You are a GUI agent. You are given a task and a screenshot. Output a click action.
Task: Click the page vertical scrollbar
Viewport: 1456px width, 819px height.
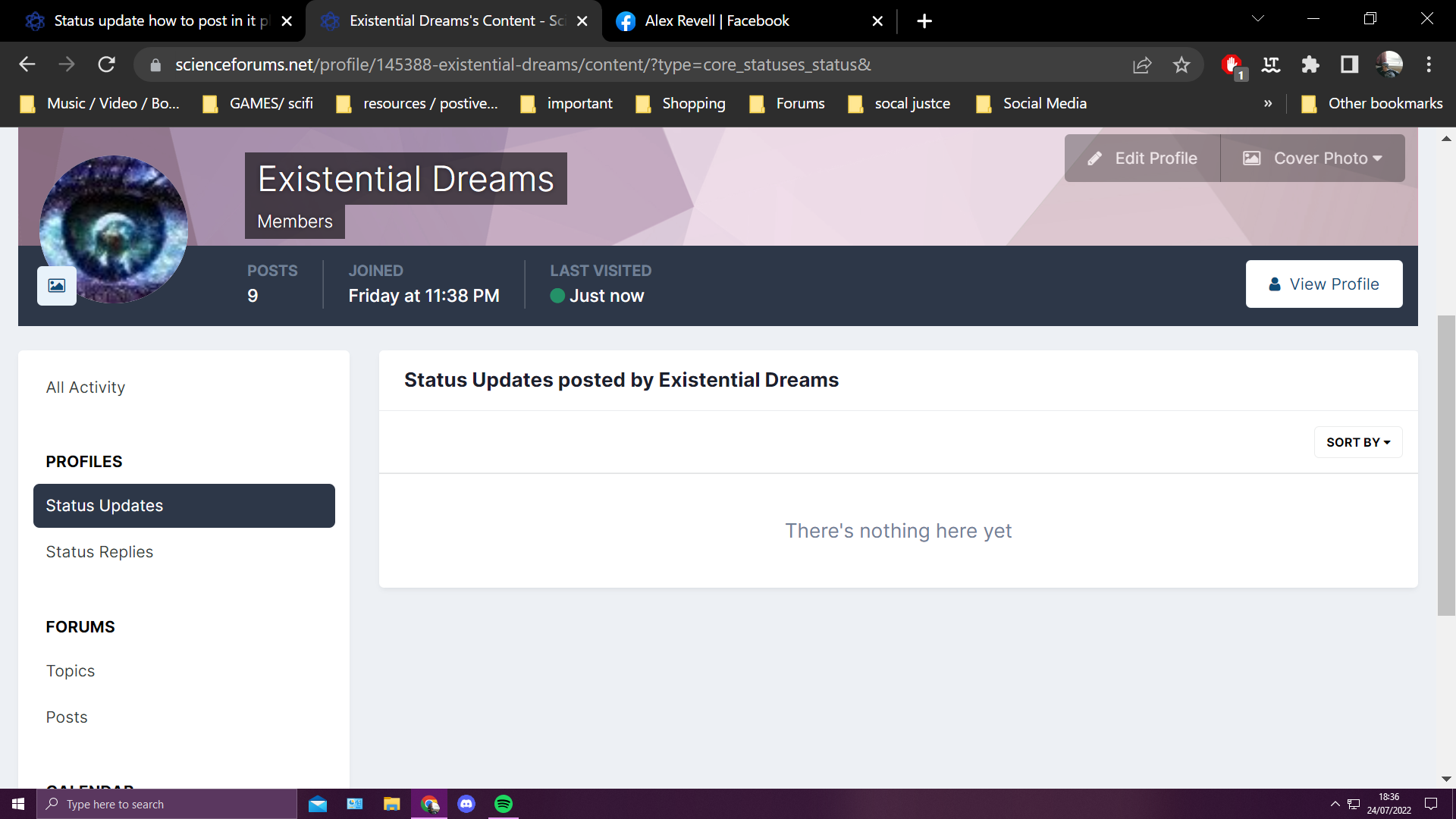[x=1446, y=464]
